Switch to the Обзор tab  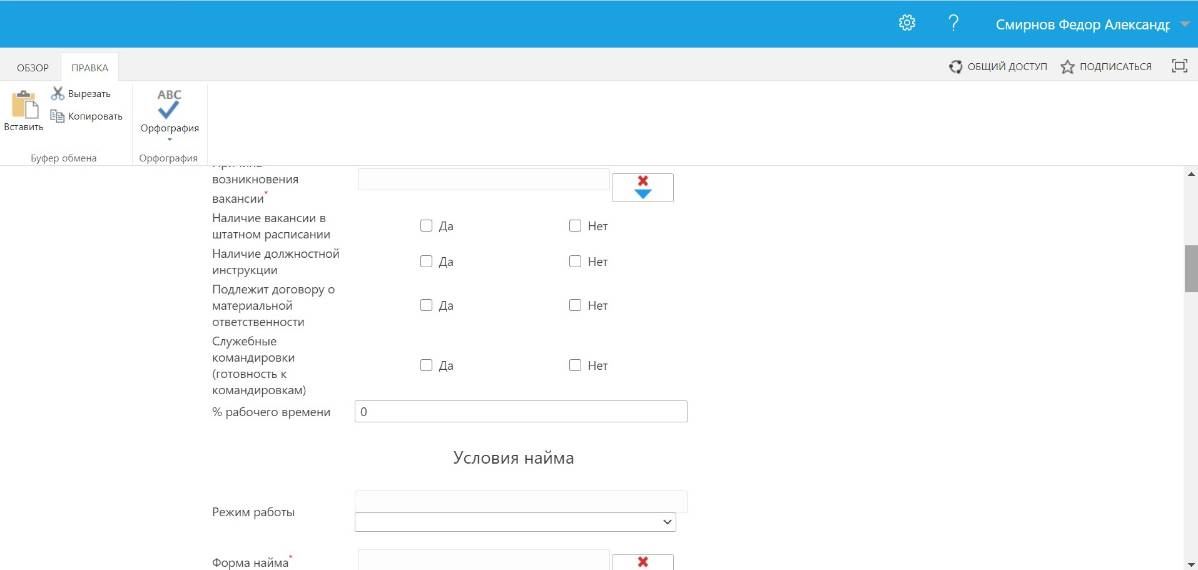pos(32,68)
